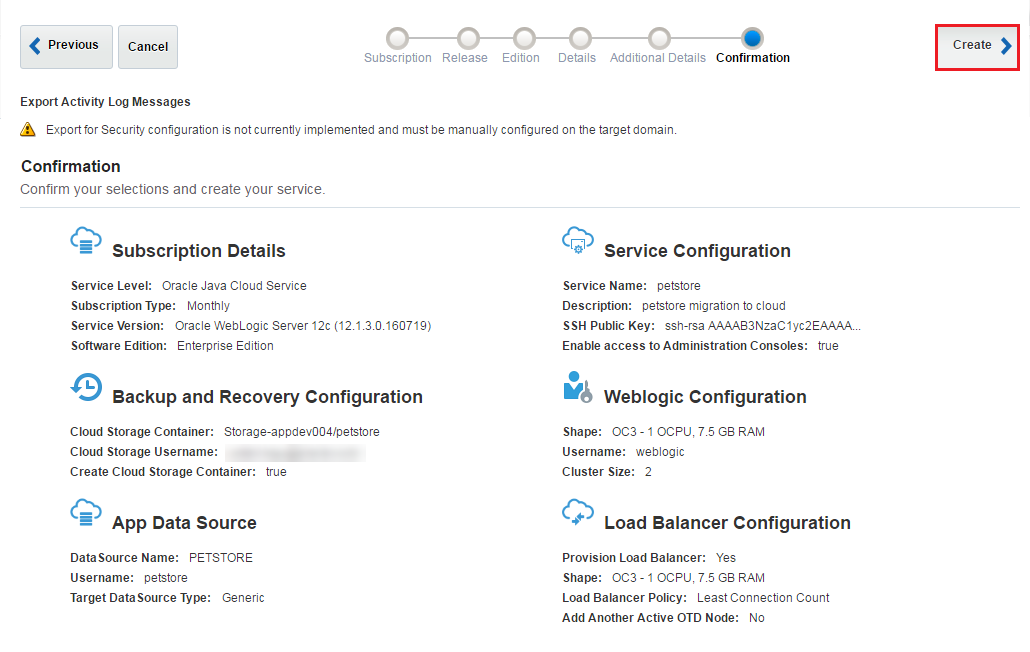Click the App Data Source cloud icon
Image resolution: width=1030 pixels, height=652 pixels.
point(86,513)
